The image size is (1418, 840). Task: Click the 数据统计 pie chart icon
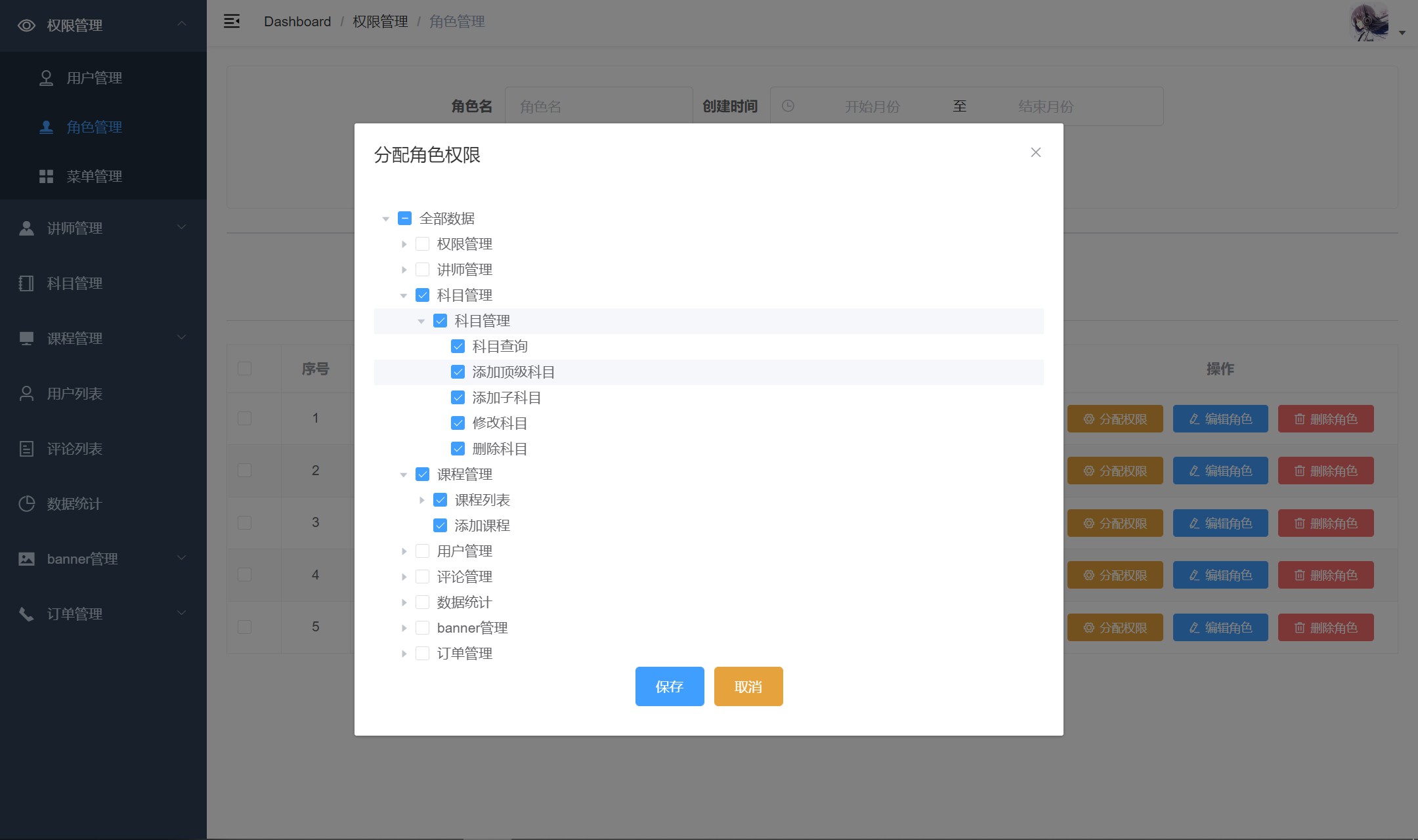tap(26, 504)
